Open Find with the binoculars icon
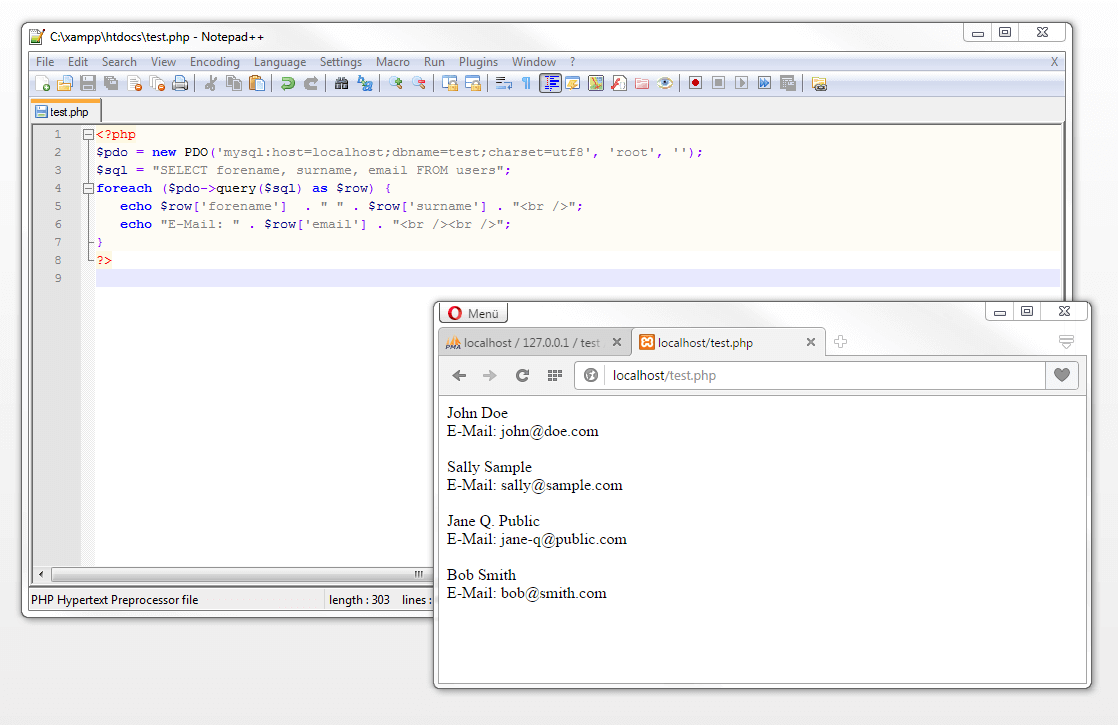Viewport: 1118px width, 725px height. pyautogui.click(x=342, y=83)
